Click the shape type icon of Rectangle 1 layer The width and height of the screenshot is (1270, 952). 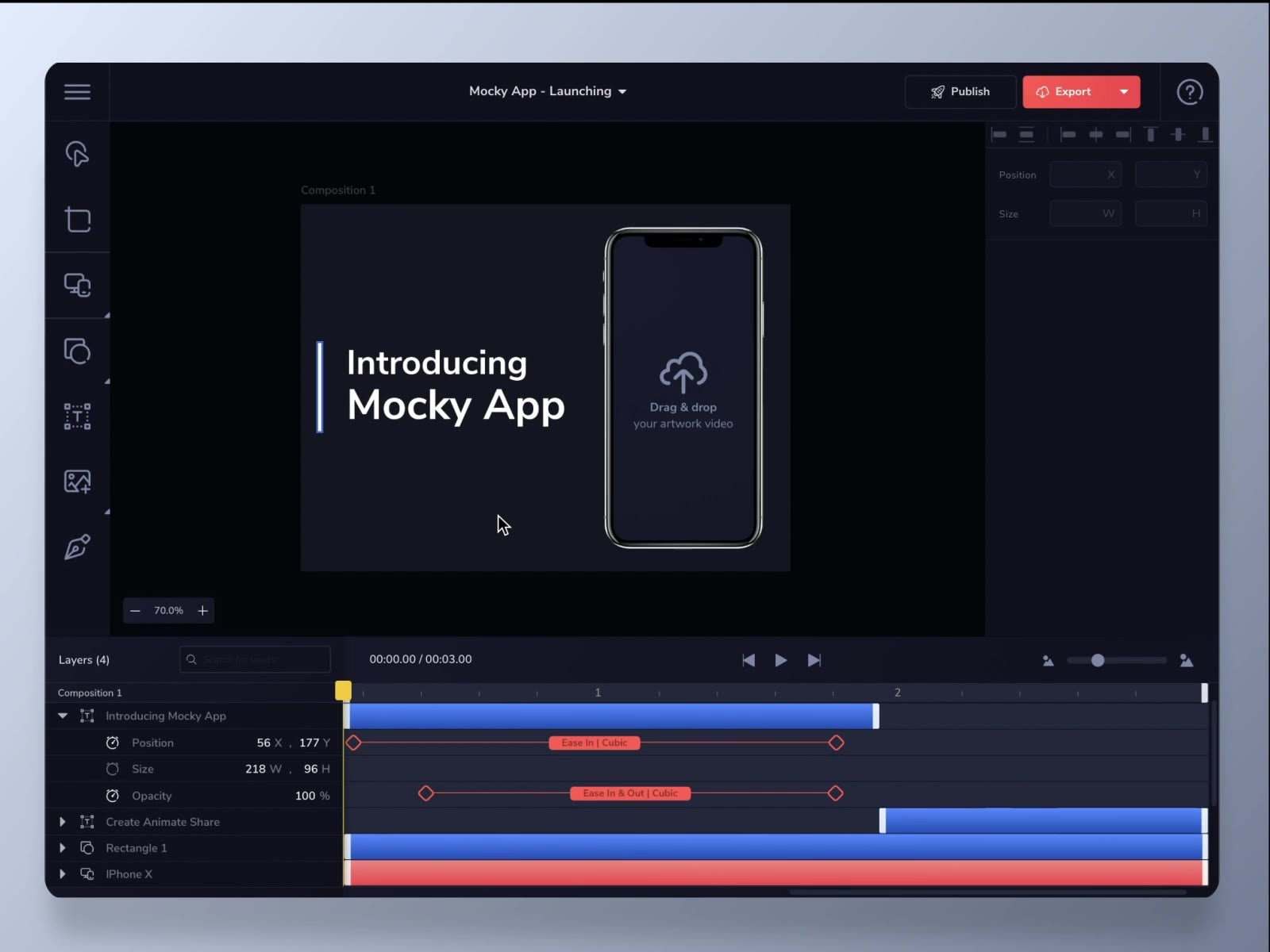87,848
